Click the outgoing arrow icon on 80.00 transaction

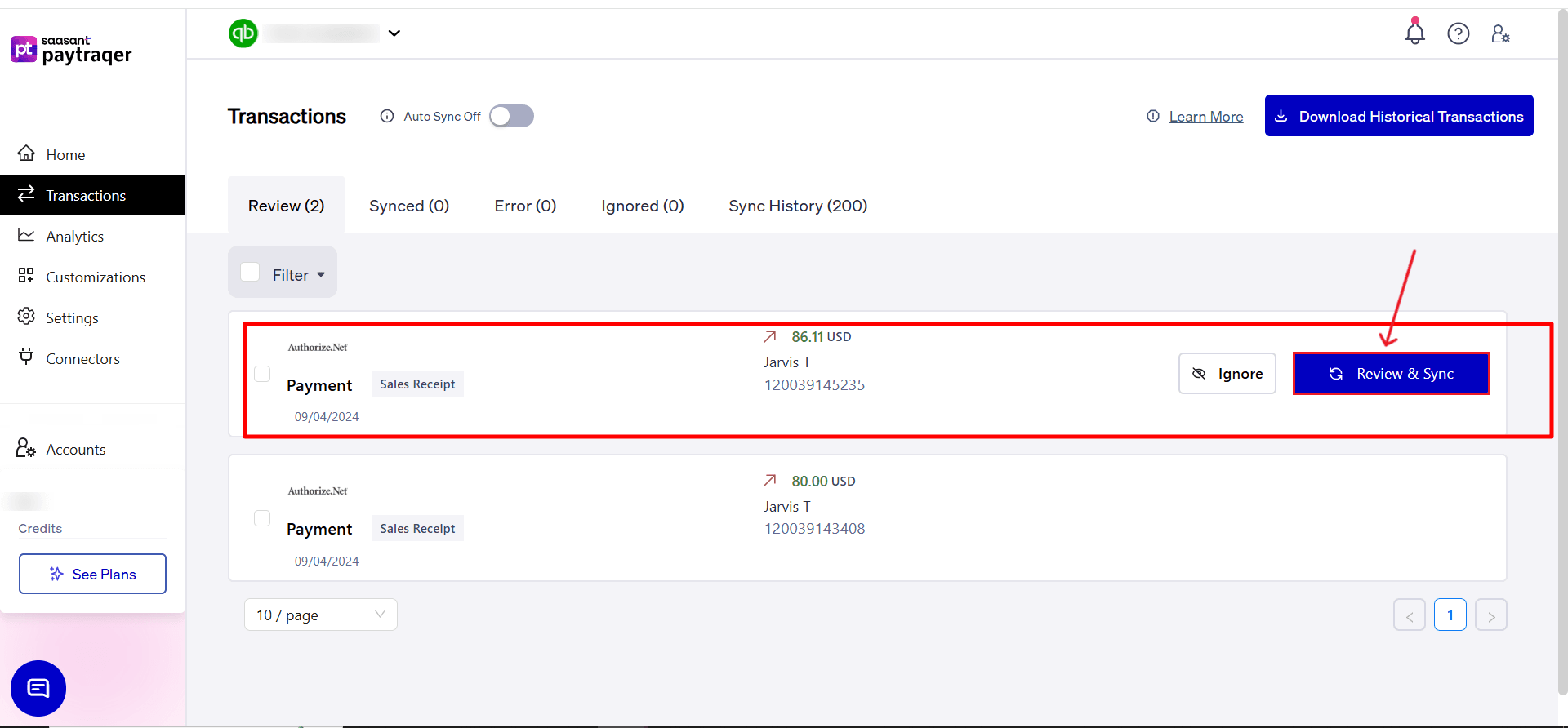[x=770, y=481]
